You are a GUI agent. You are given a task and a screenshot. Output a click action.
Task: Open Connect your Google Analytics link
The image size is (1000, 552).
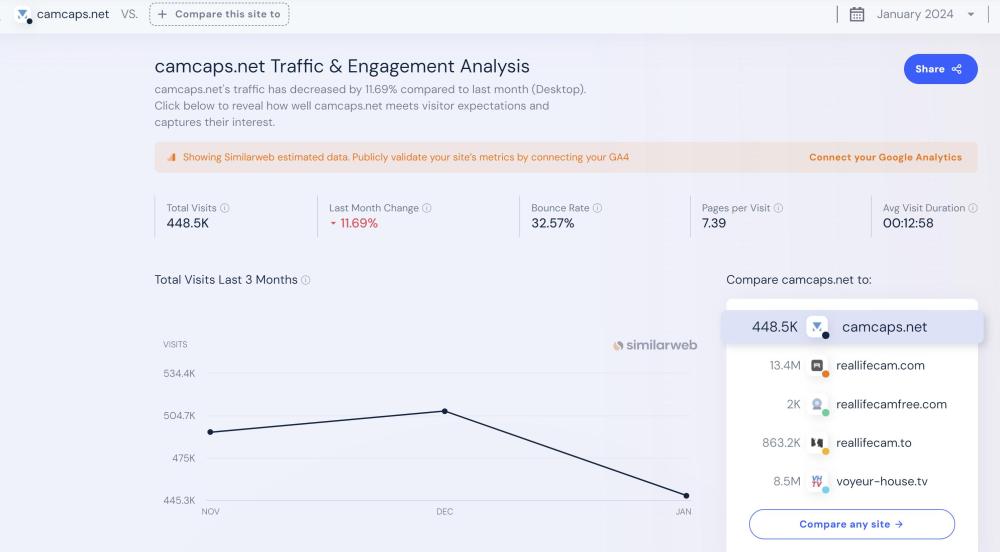coord(885,157)
